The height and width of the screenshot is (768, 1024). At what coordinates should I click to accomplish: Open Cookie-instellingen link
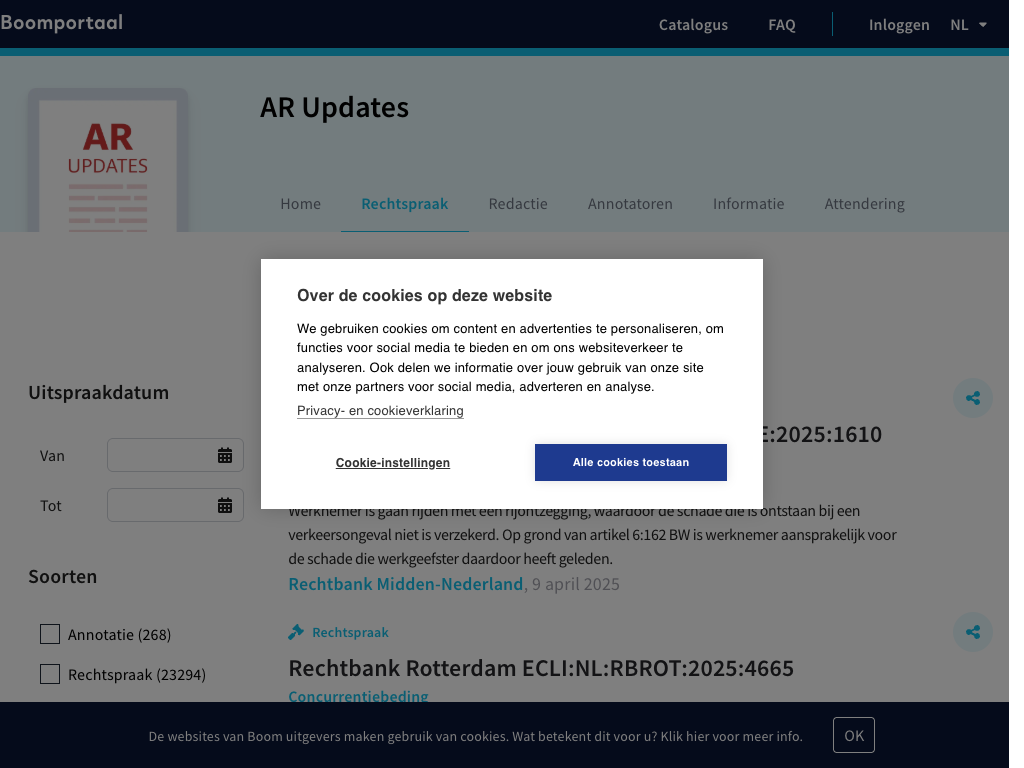pos(393,463)
